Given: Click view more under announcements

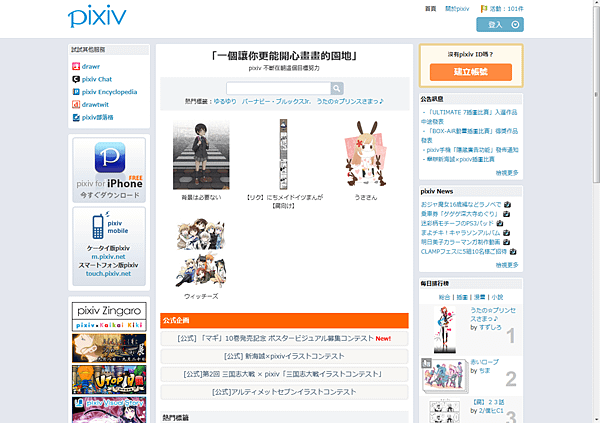Looking at the screenshot, I should pos(507,173).
